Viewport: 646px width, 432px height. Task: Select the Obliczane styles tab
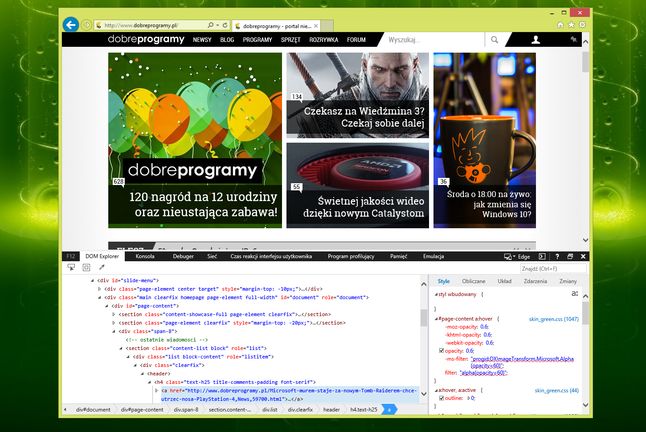[473, 281]
